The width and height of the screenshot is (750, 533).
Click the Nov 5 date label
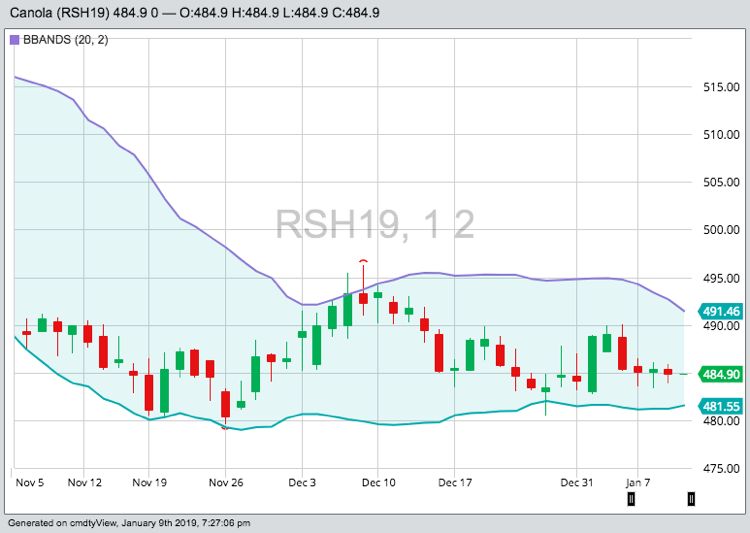[x=30, y=482]
